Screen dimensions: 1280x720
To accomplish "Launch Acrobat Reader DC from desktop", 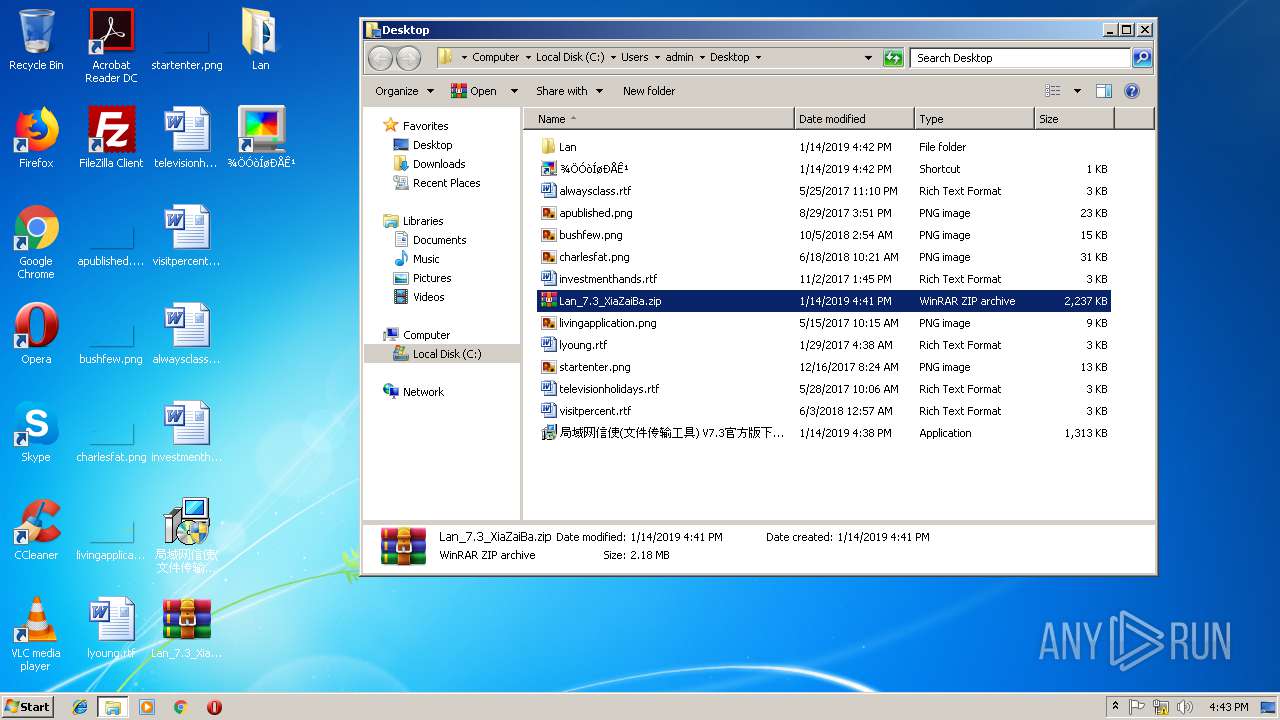I will click(x=111, y=46).
